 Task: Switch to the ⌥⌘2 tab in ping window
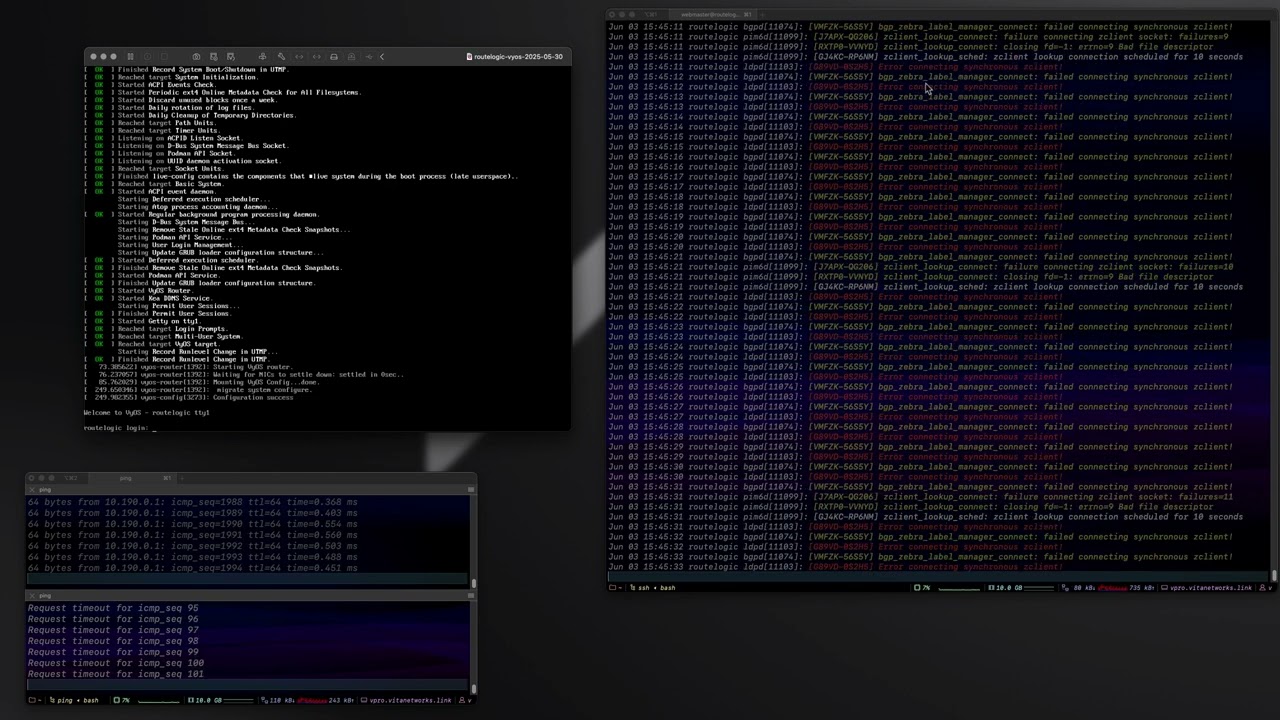click(x=71, y=478)
